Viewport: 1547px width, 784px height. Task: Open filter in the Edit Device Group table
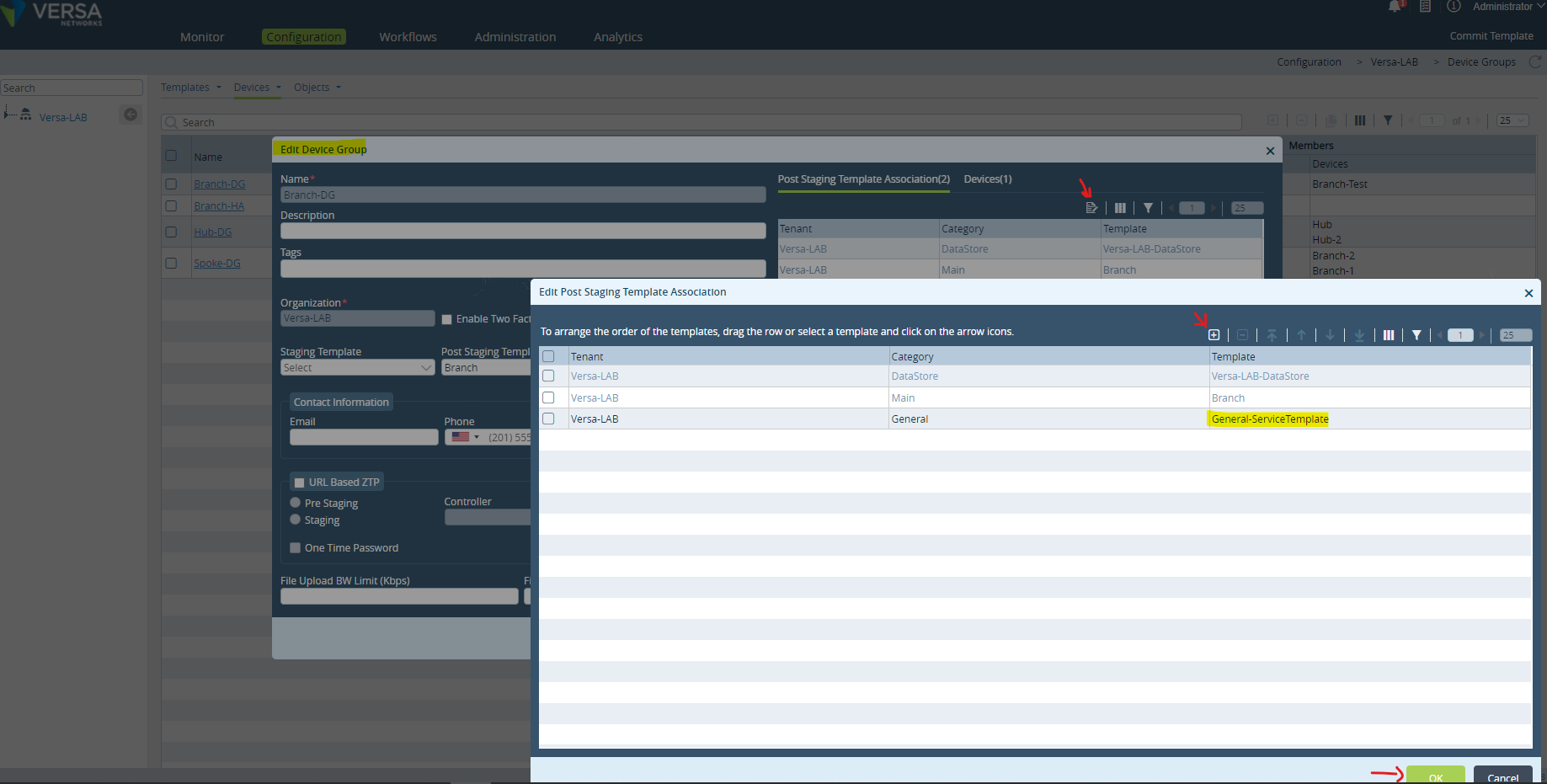click(1148, 208)
